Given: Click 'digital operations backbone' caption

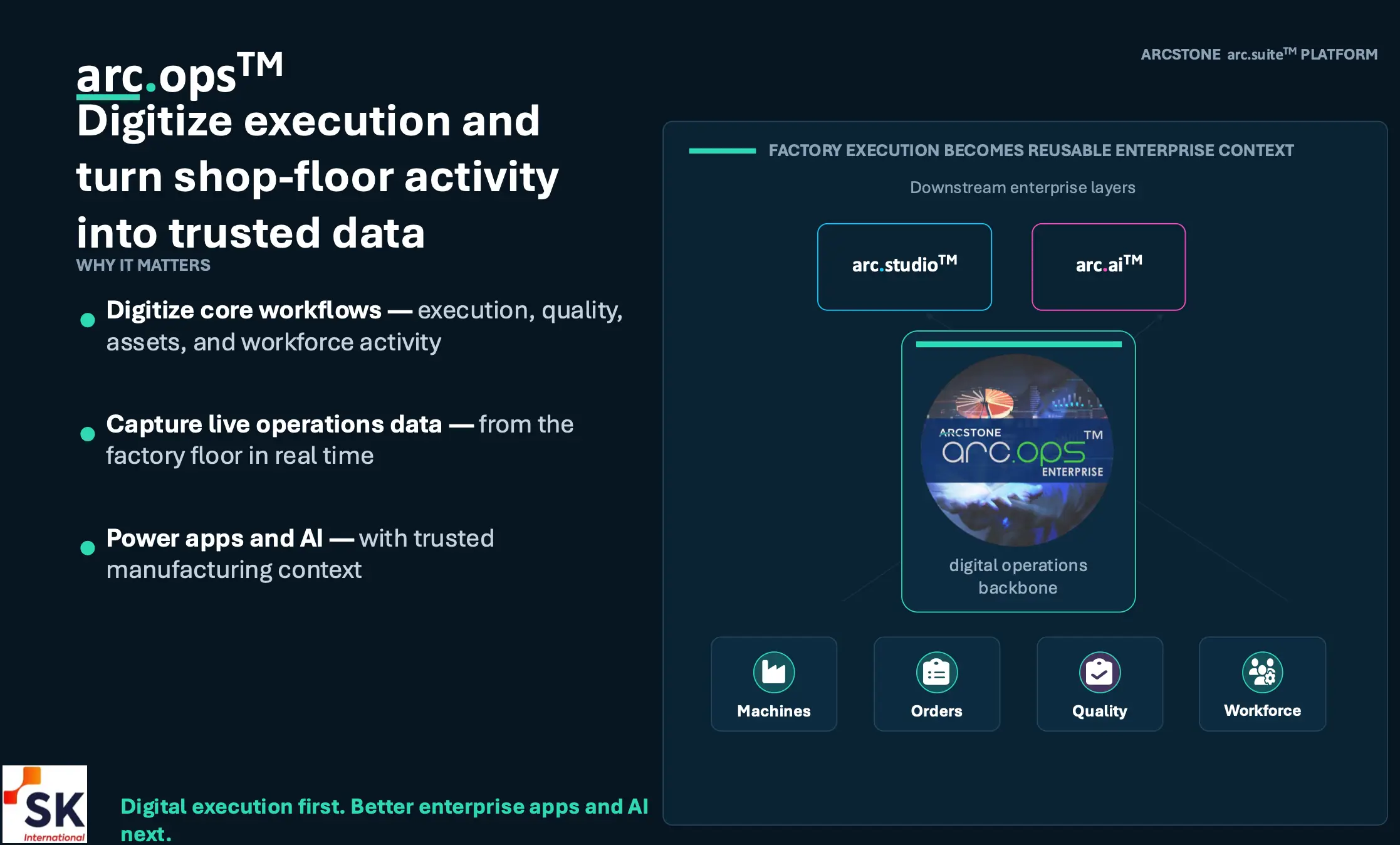Looking at the screenshot, I should [x=1018, y=576].
